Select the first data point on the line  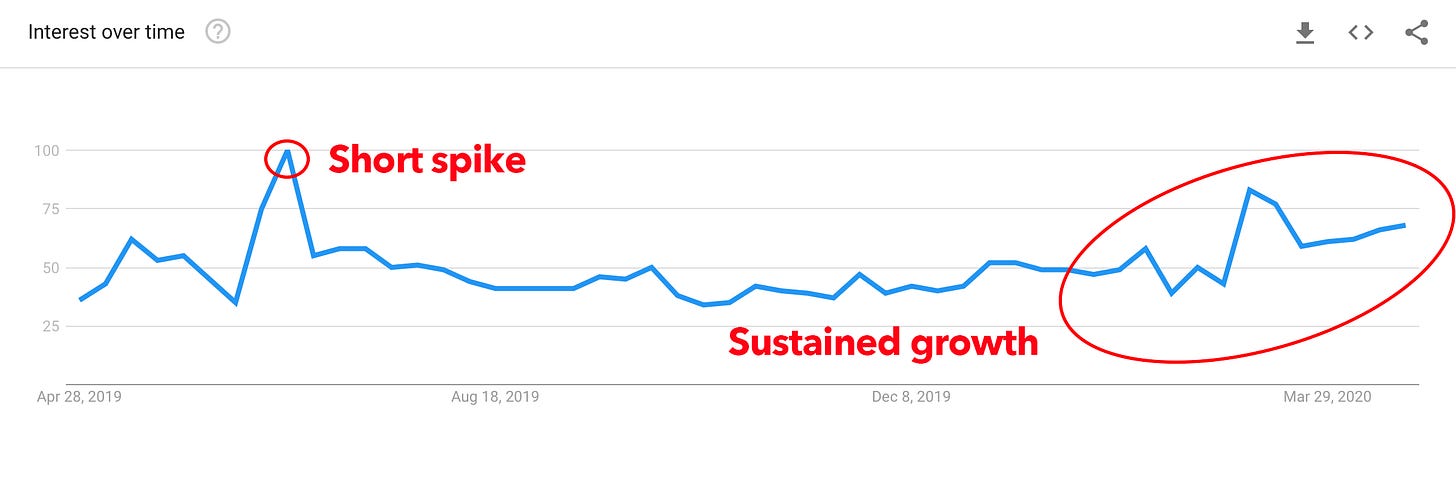click(80, 300)
